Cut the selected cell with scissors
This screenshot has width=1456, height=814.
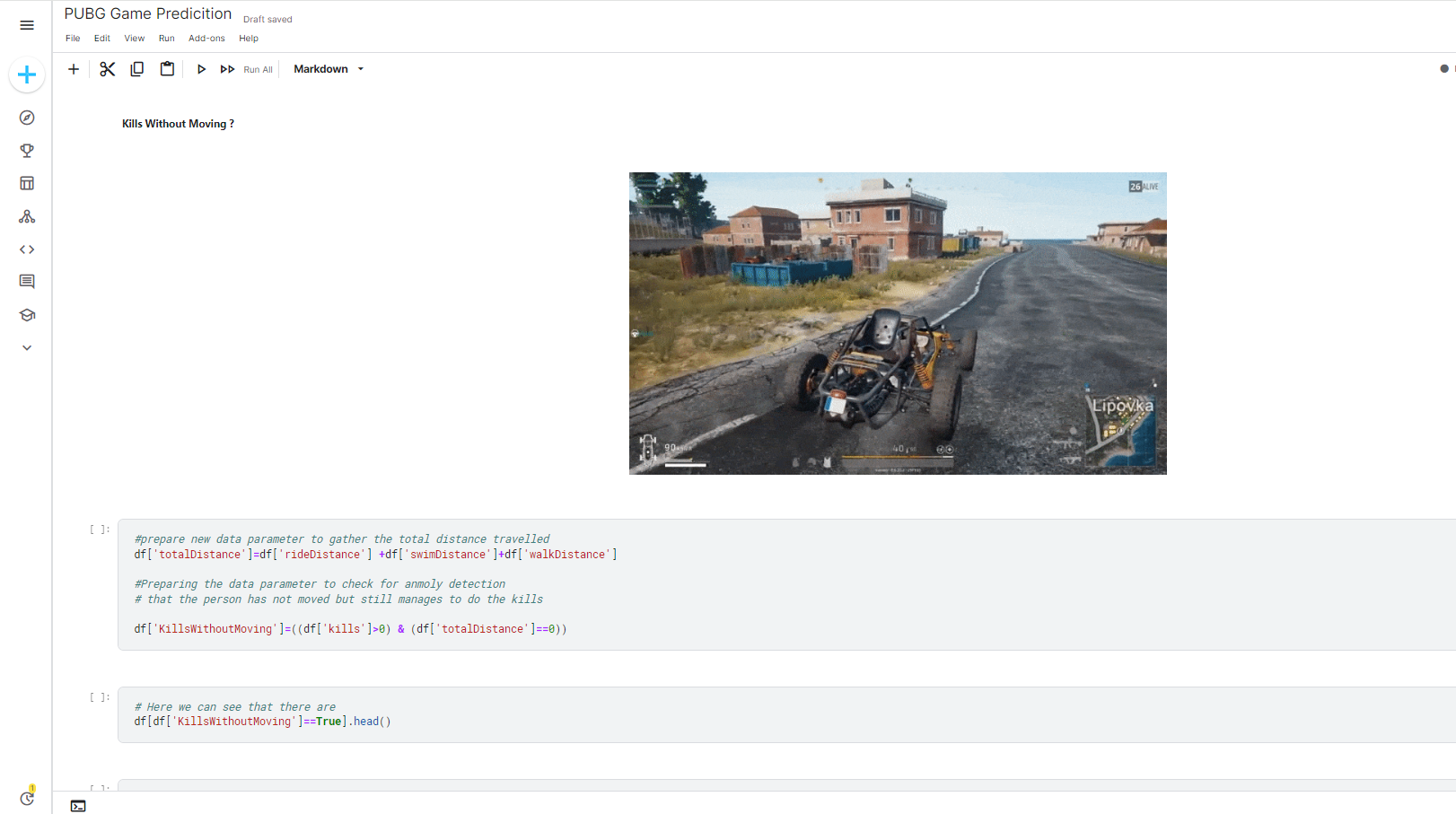point(108,69)
